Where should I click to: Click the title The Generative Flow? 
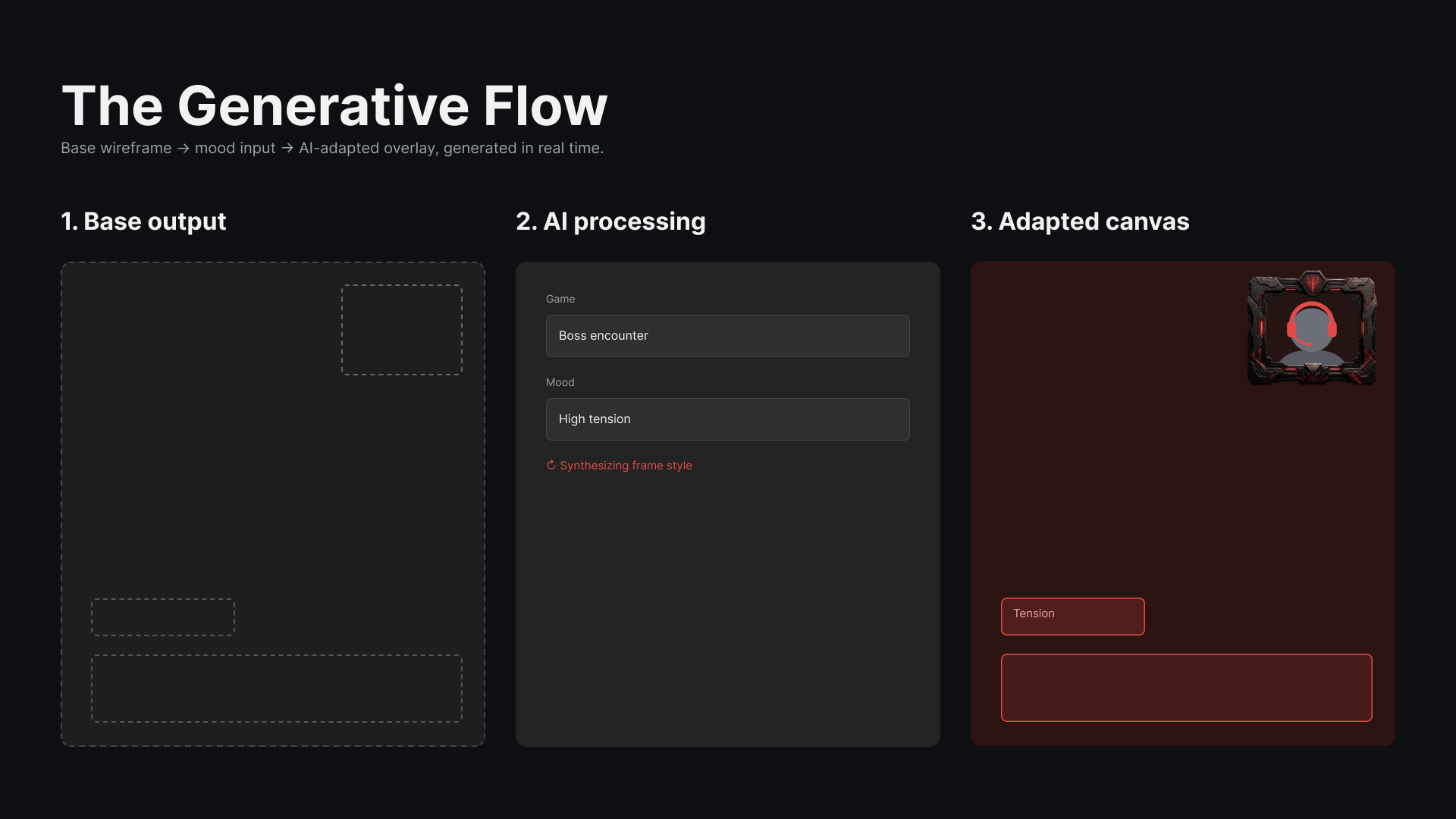[x=334, y=105]
